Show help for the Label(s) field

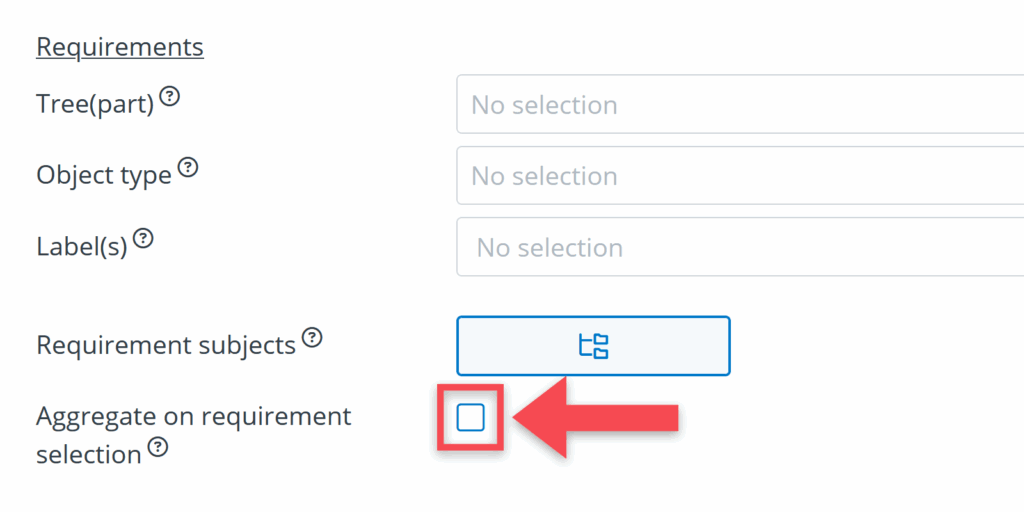pyautogui.click(x=143, y=239)
